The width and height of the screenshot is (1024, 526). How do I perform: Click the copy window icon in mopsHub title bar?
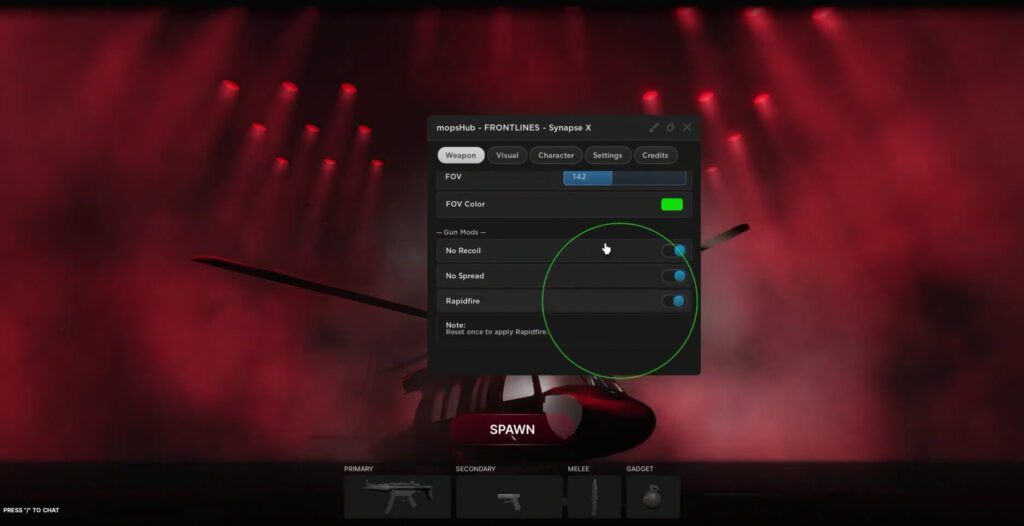(671, 127)
